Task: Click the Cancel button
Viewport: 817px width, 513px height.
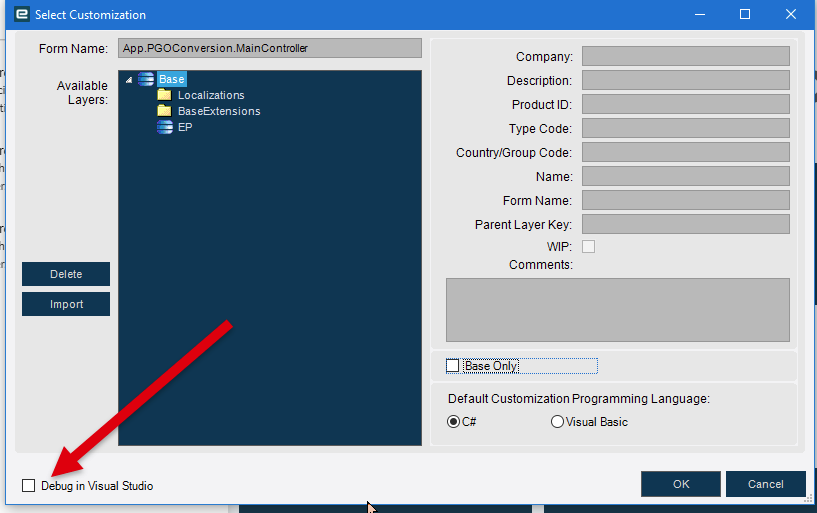Action: tap(765, 484)
